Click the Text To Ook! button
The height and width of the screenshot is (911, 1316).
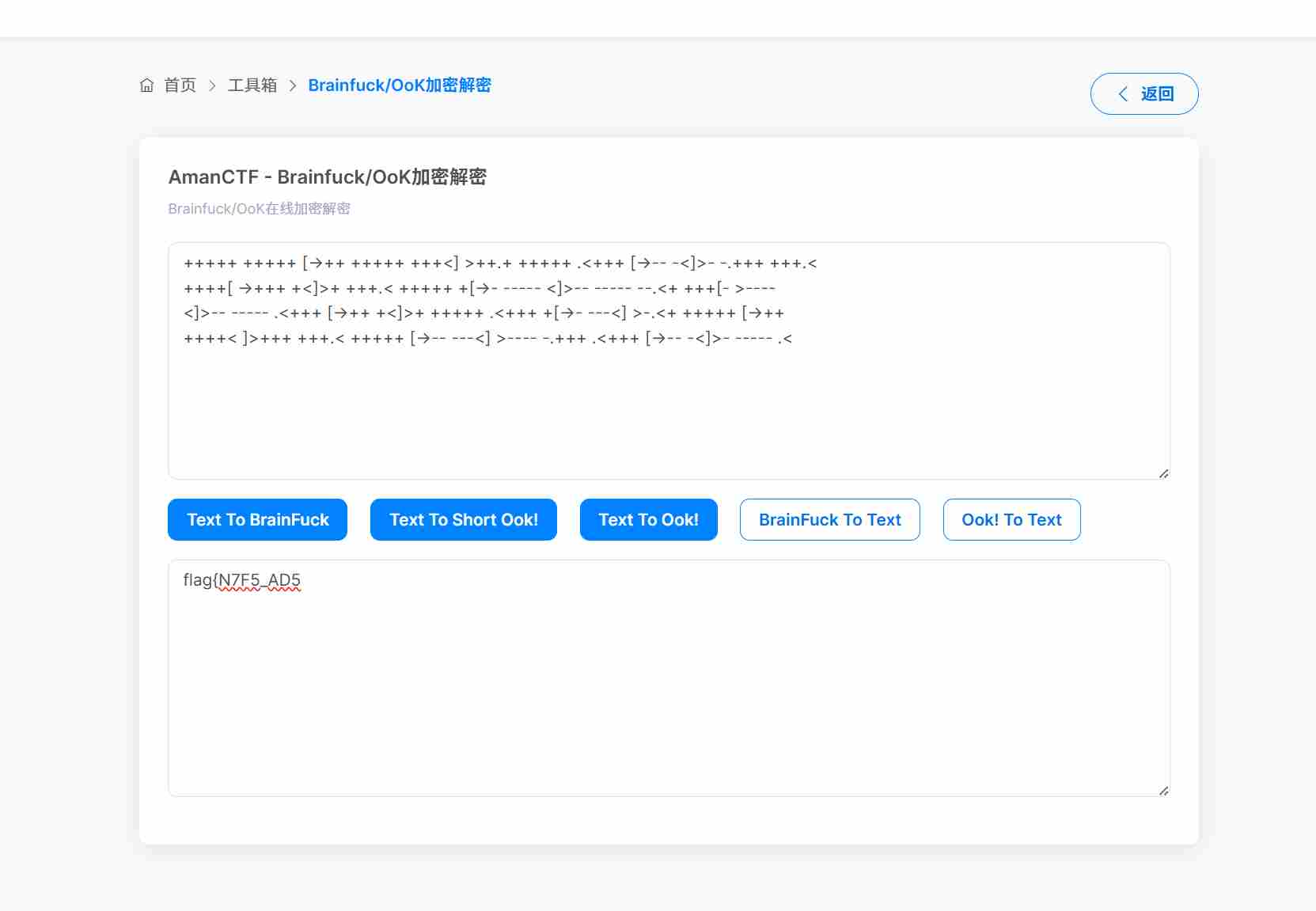[648, 520]
